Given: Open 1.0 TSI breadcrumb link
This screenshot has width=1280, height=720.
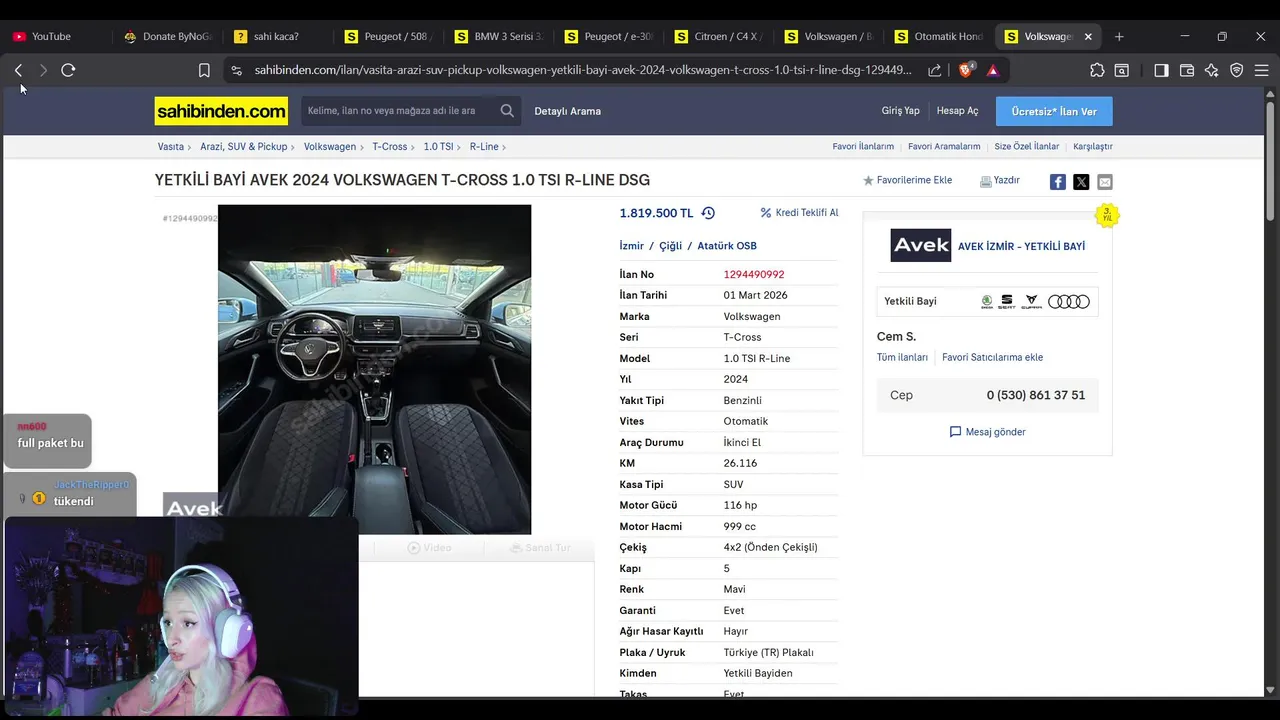Looking at the screenshot, I should click(438, 147).
